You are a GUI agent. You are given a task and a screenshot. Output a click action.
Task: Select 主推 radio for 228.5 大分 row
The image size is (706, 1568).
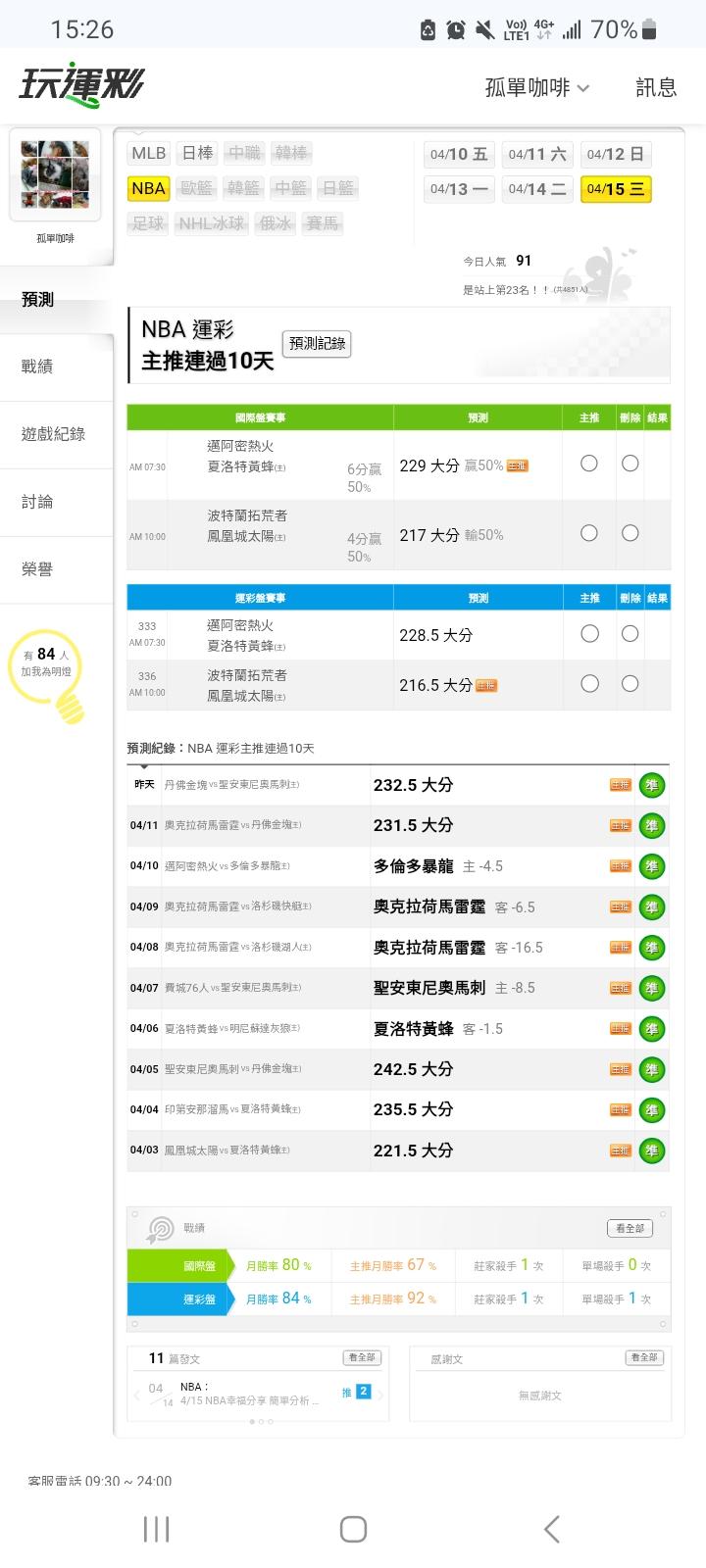pos(589,634)
